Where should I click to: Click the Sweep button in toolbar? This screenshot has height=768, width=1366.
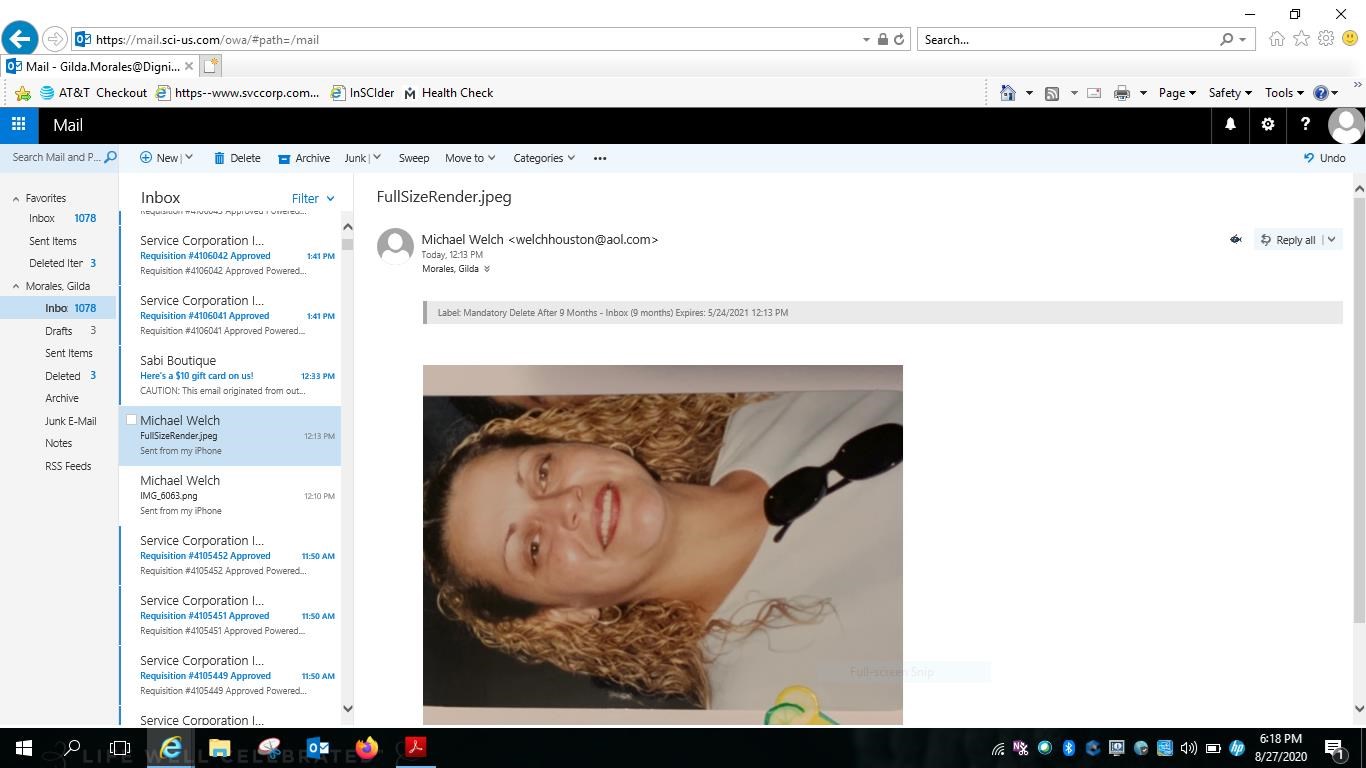[413, 158]
